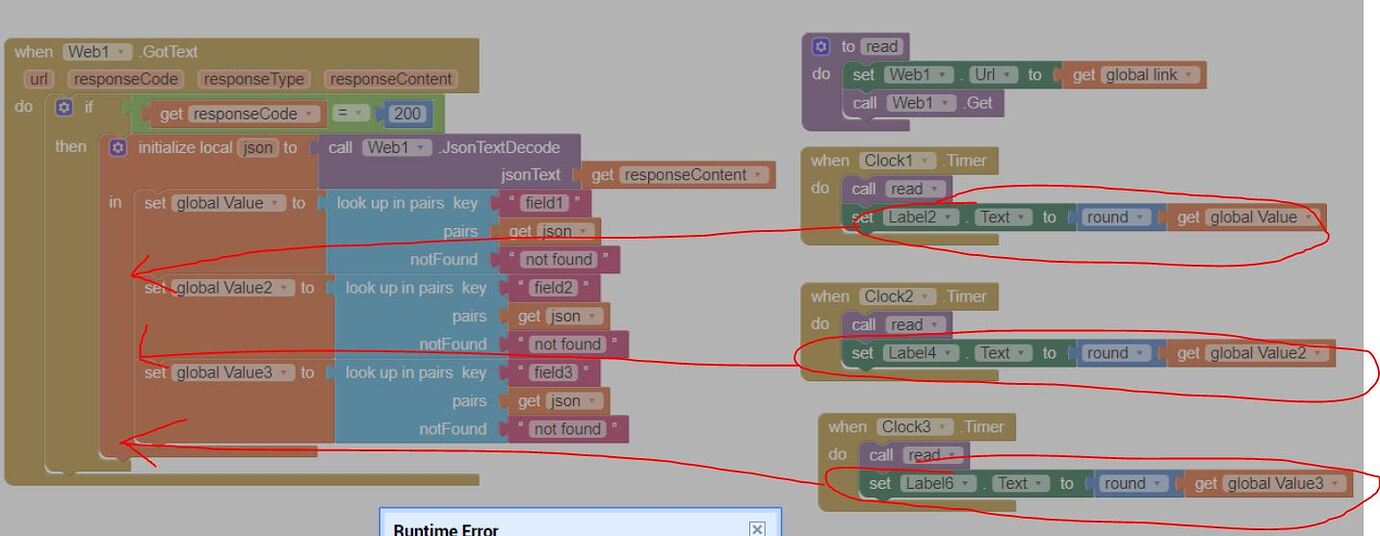Image resolution: width=1380 pixels, height=536 pixels.
Task: Edit the not found string under field1
Action: (559, 260)
